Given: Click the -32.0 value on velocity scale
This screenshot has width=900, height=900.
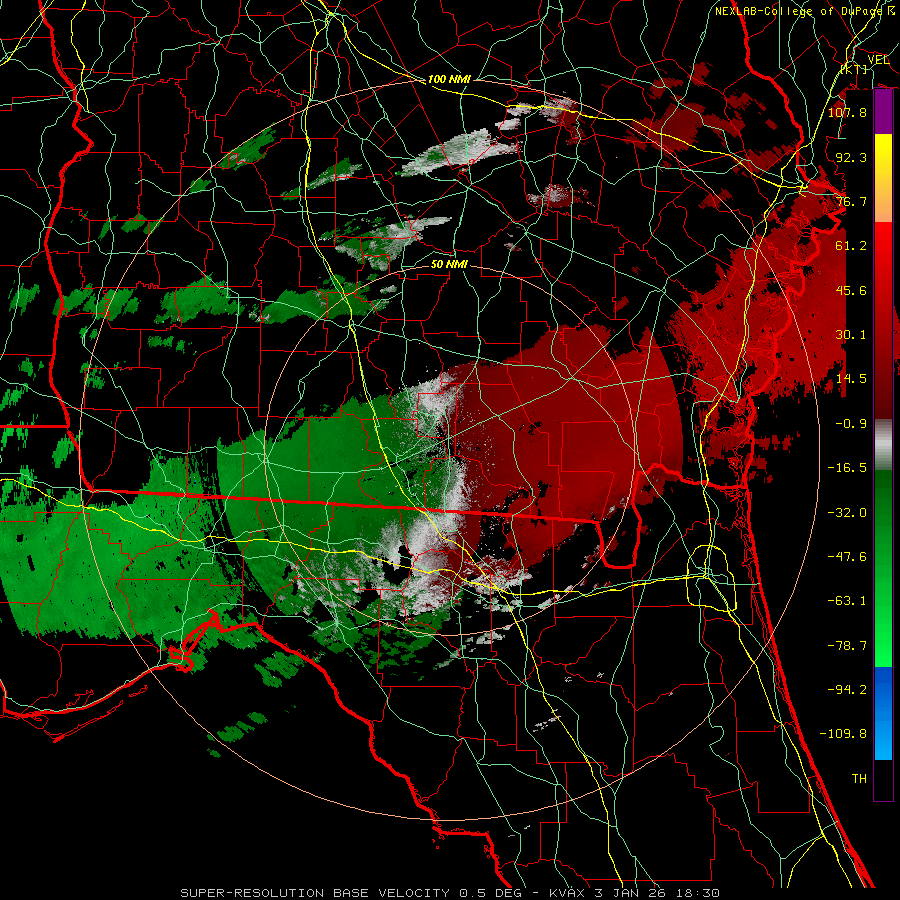Looking at the screenshot, I should [847, 513].
